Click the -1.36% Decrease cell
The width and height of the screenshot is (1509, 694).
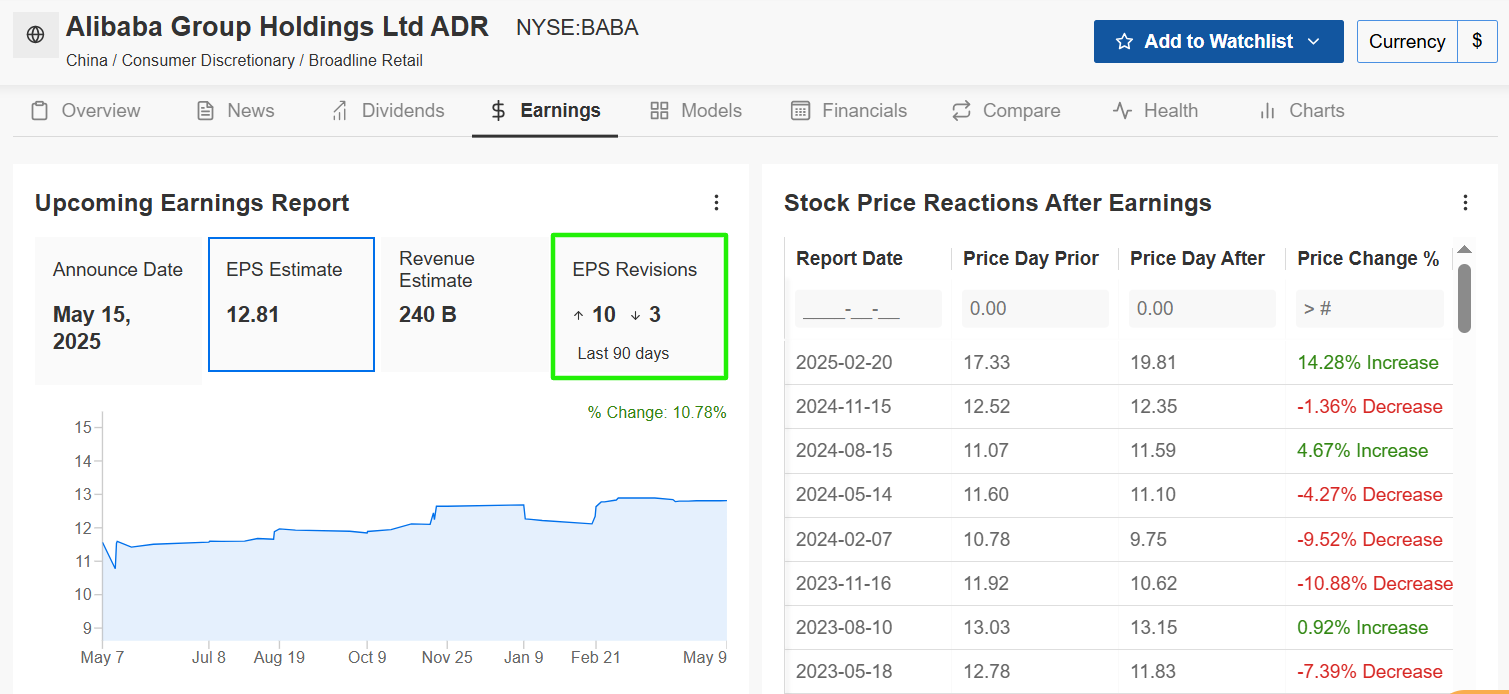(x=1370, y=407)
